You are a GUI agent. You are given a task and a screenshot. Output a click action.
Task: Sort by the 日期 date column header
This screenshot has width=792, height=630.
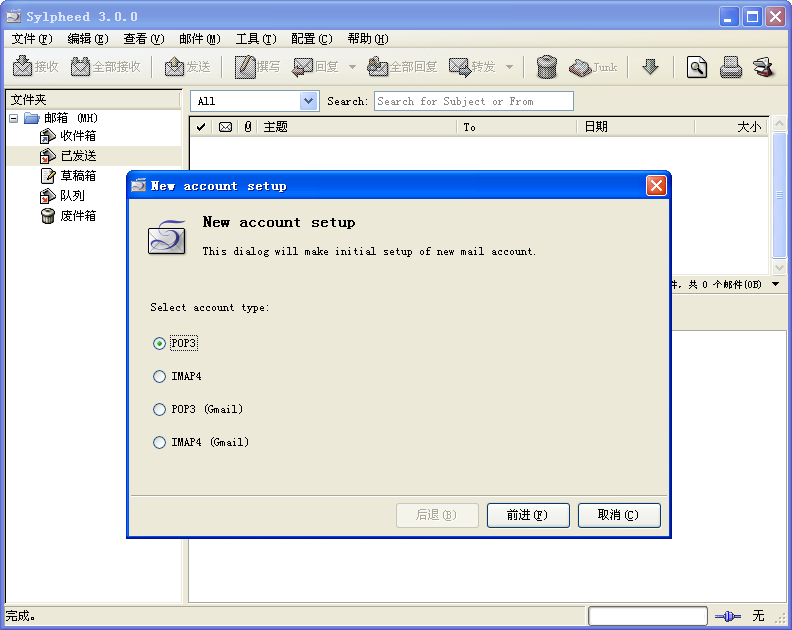click(x=636, y=127)
